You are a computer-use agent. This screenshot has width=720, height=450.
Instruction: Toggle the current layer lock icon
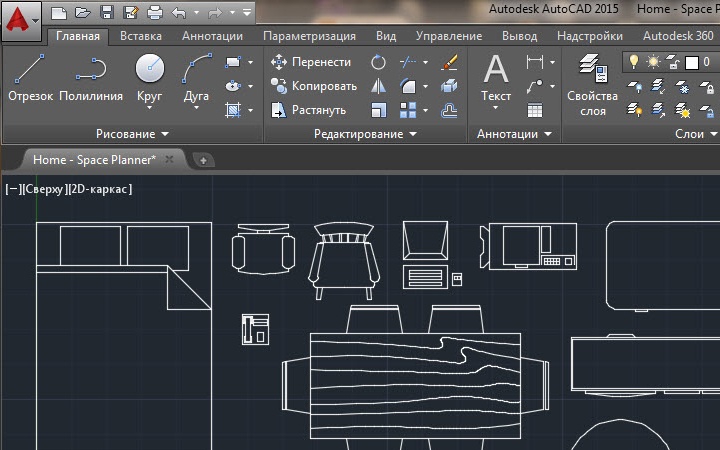673,62
